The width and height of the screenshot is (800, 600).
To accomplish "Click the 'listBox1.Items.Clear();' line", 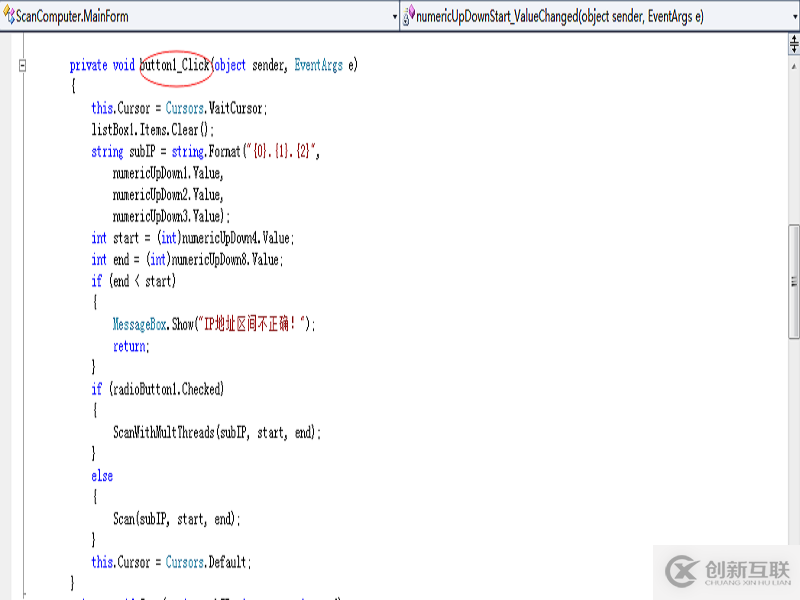I will [x=153, y=130].
